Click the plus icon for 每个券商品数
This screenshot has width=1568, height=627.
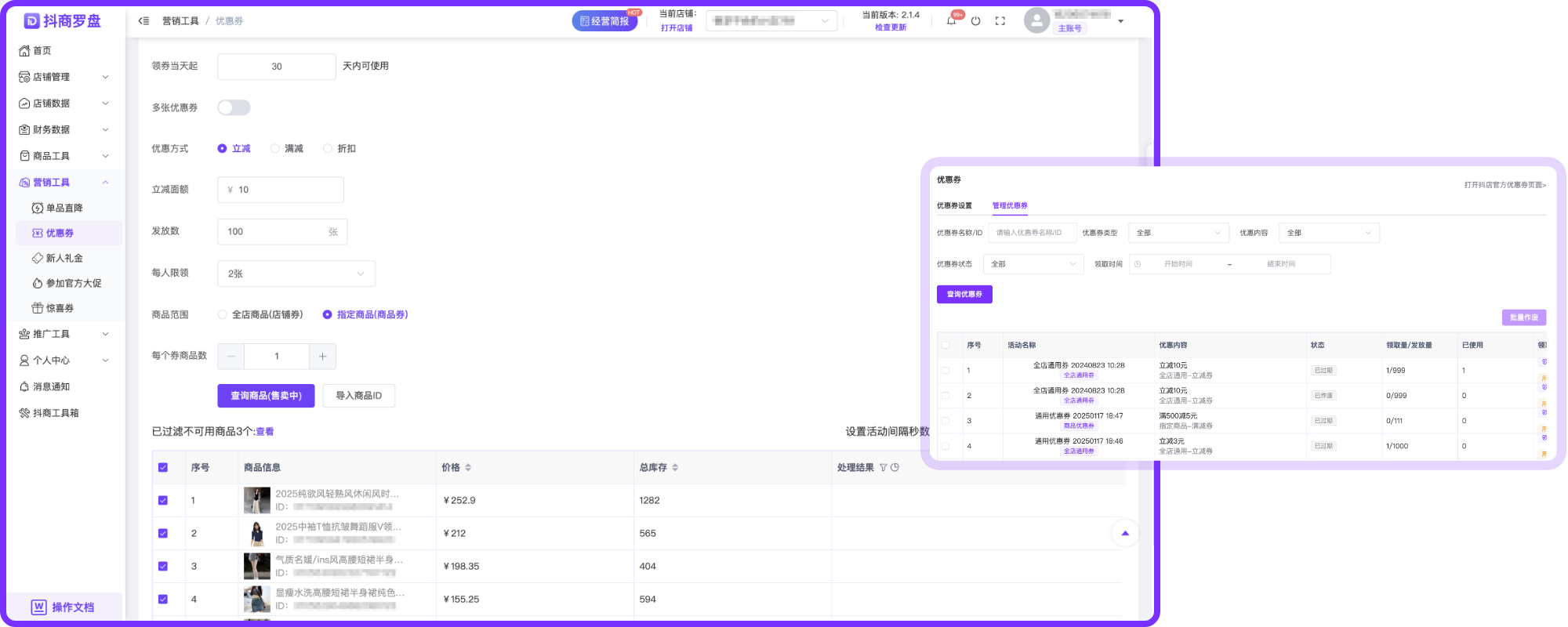322,356
